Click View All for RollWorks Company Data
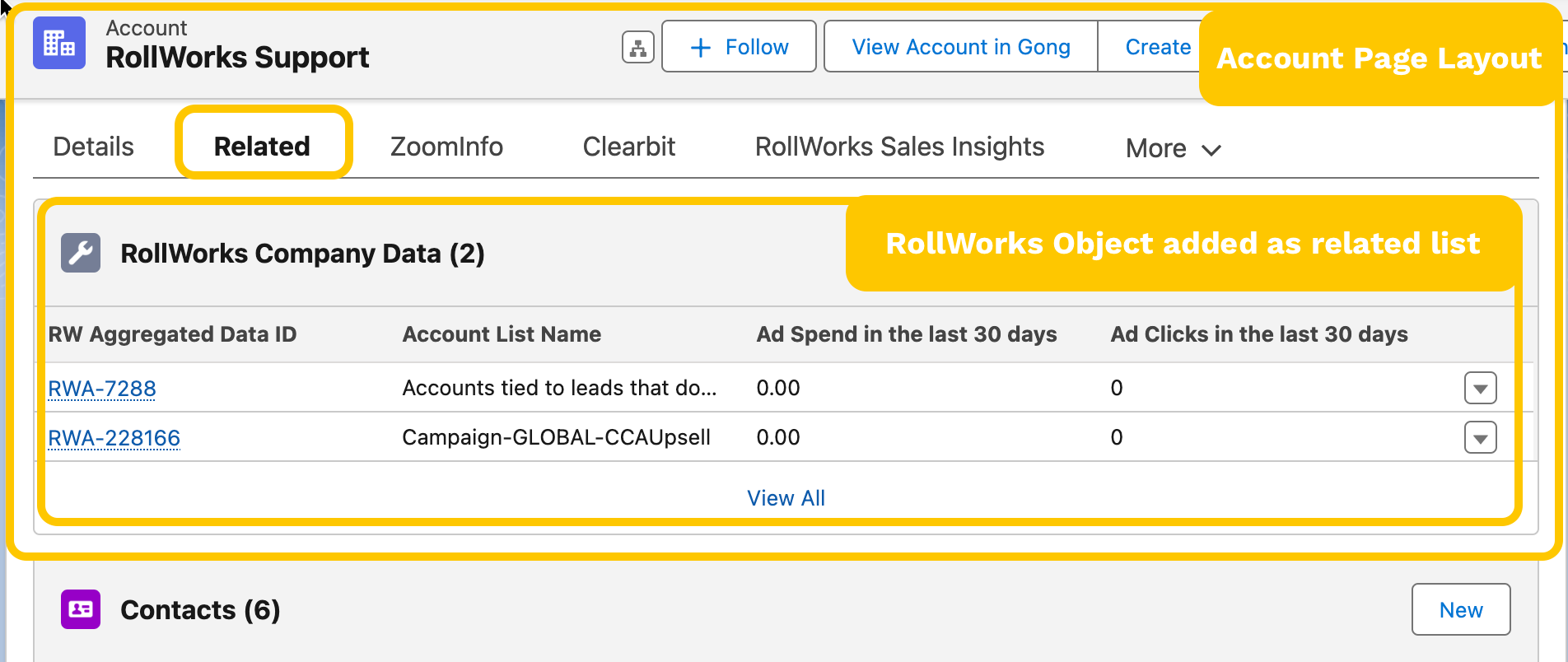1568x662 pixels. [x=786, y=498]
